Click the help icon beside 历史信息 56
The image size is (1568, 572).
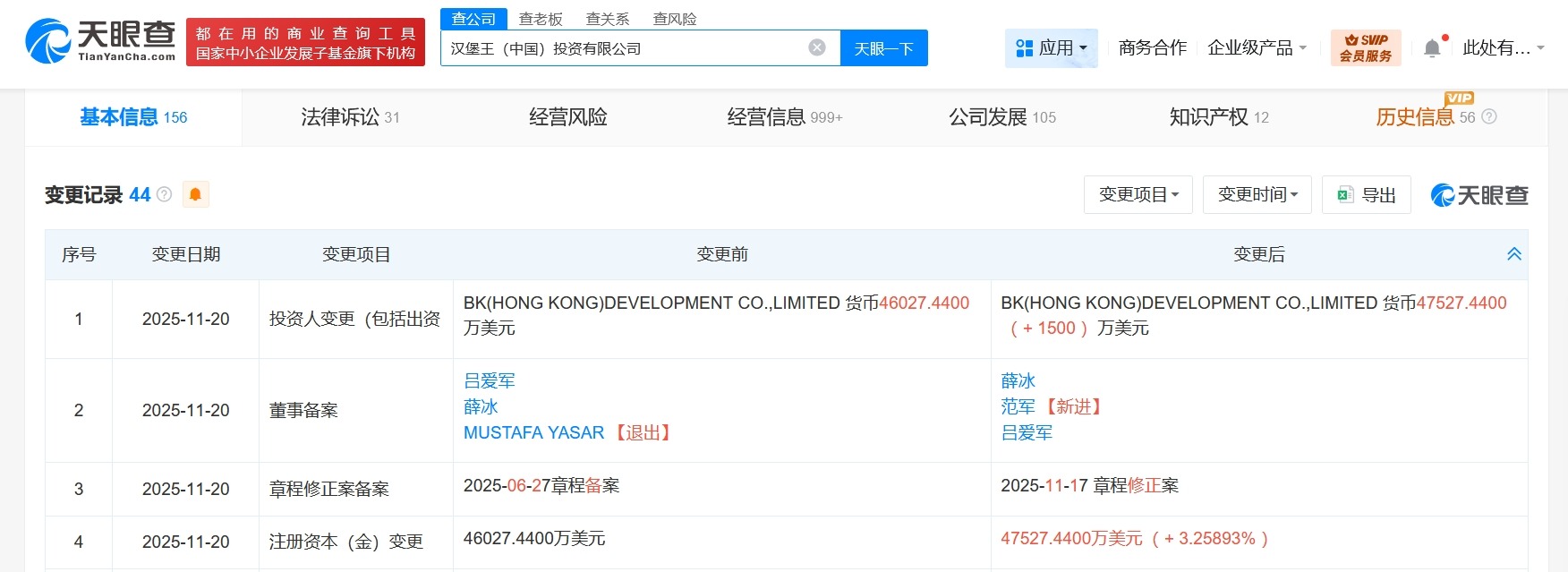pyautogui.click(x=1489, y=116)
